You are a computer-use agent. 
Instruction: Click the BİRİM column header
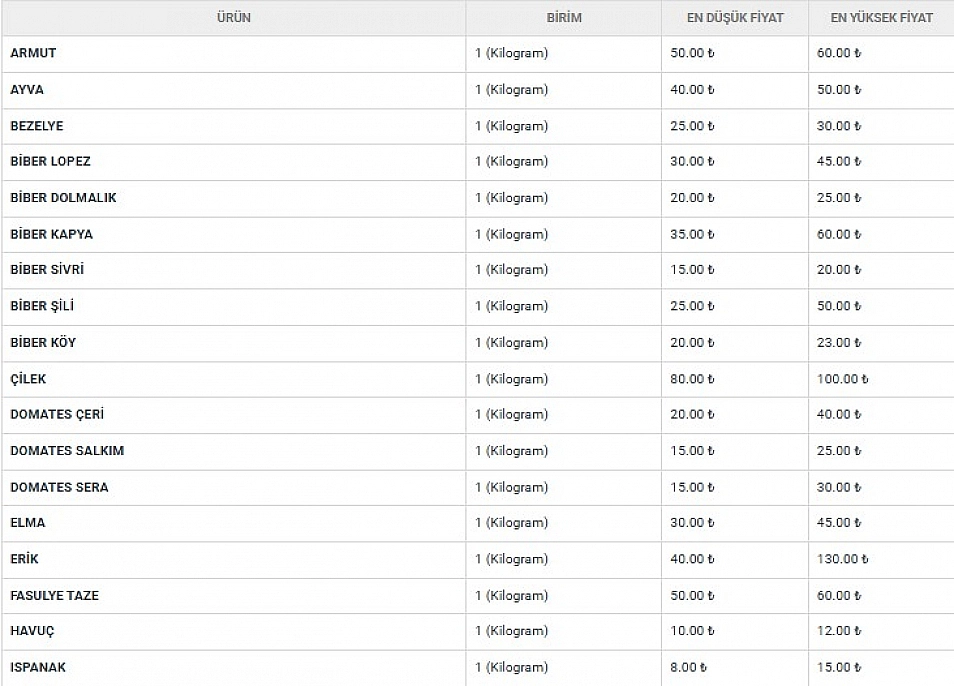tap(564, 18)
